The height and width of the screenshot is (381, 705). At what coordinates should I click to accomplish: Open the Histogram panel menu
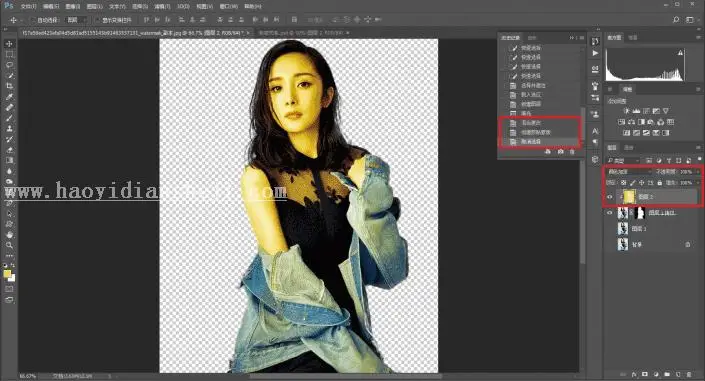pyautogui.click(x=698, y=38)
